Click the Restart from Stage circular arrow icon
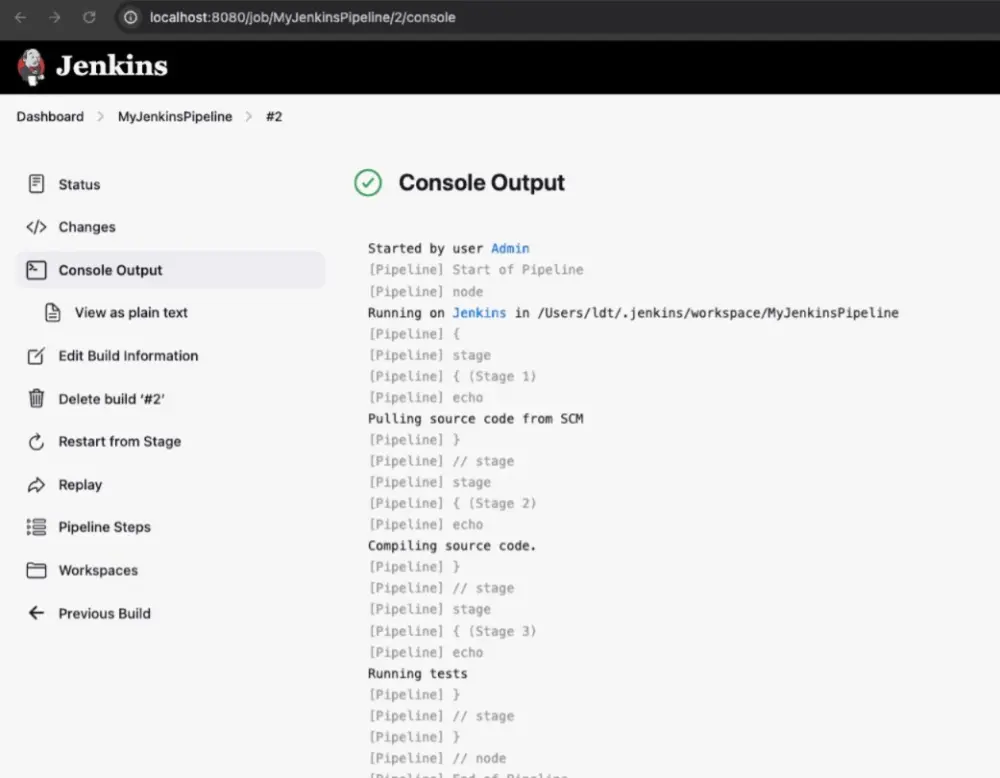 click(x=36, y=442)
